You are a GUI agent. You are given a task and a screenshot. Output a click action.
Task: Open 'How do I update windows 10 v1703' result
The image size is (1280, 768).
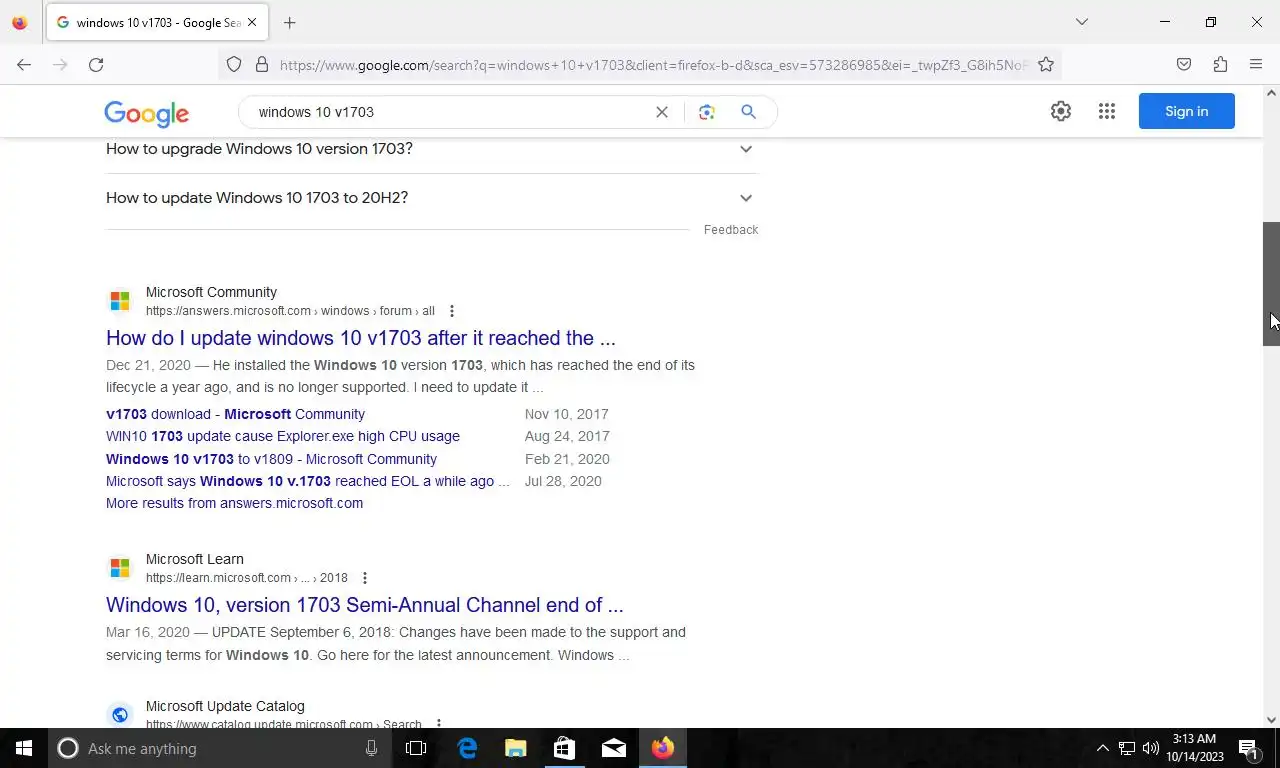[361, 338]
